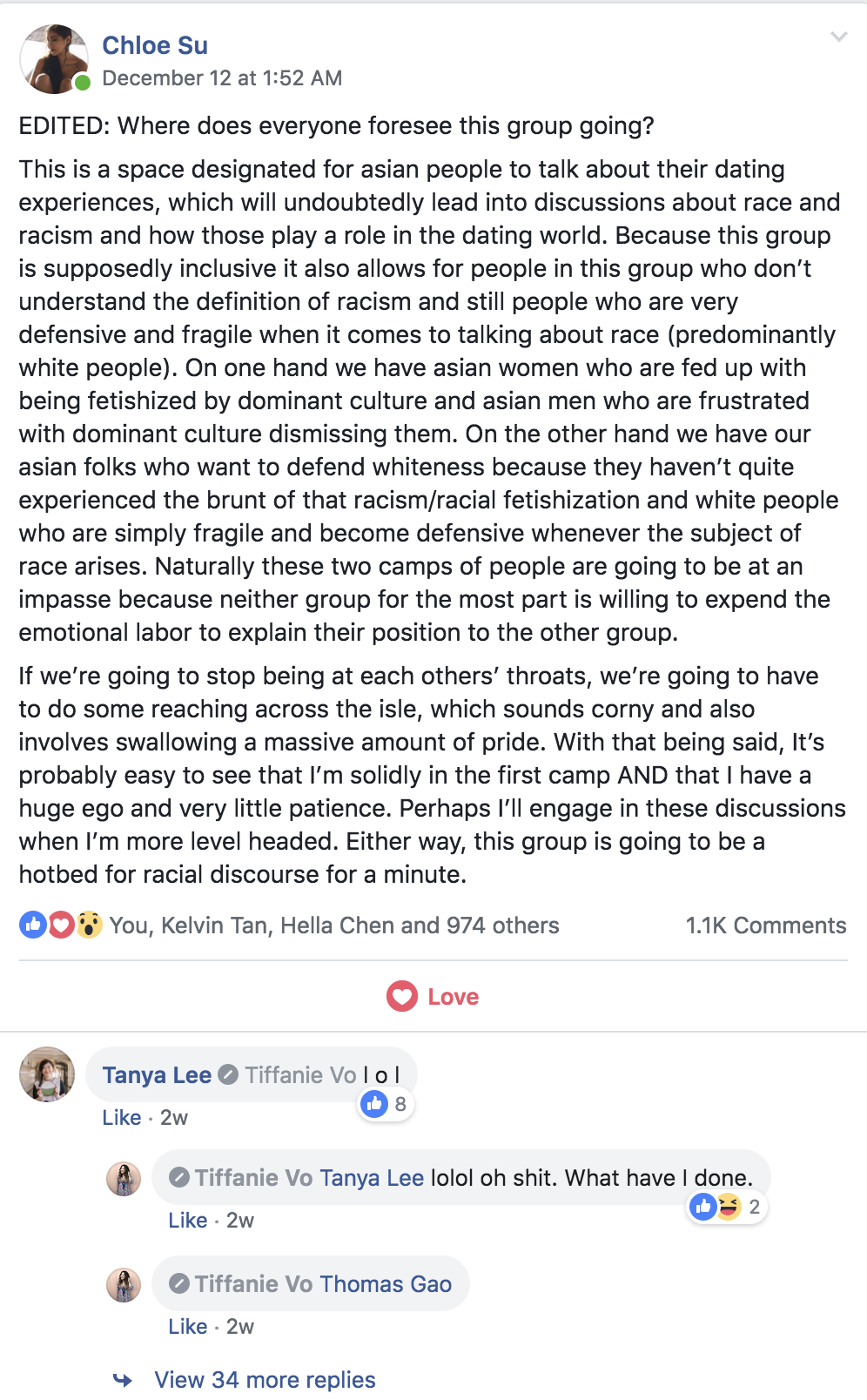Click the Wow emoji reaction icon on post

tap(89, 925)
